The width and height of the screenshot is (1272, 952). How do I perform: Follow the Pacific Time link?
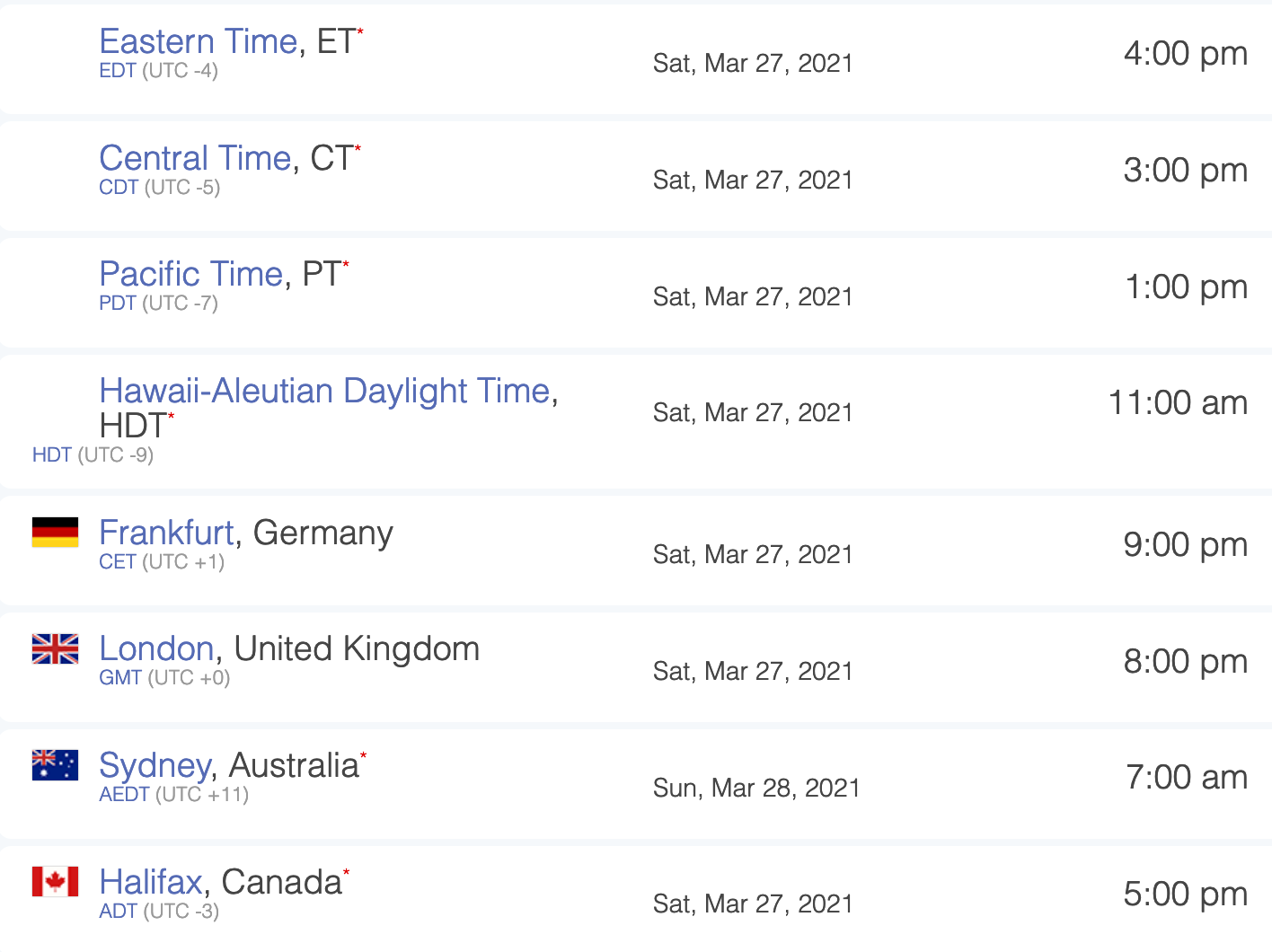[x=190, y=274]
